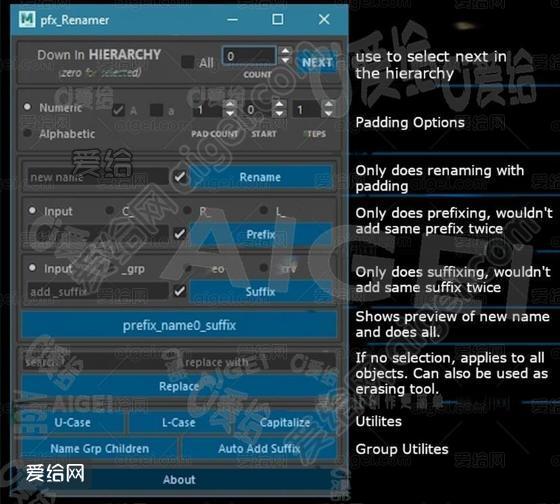The height and width of the screenshot is (504, 560).
Task: Decrease the PAD COUNT spinner value
Action: coord(230,114)
